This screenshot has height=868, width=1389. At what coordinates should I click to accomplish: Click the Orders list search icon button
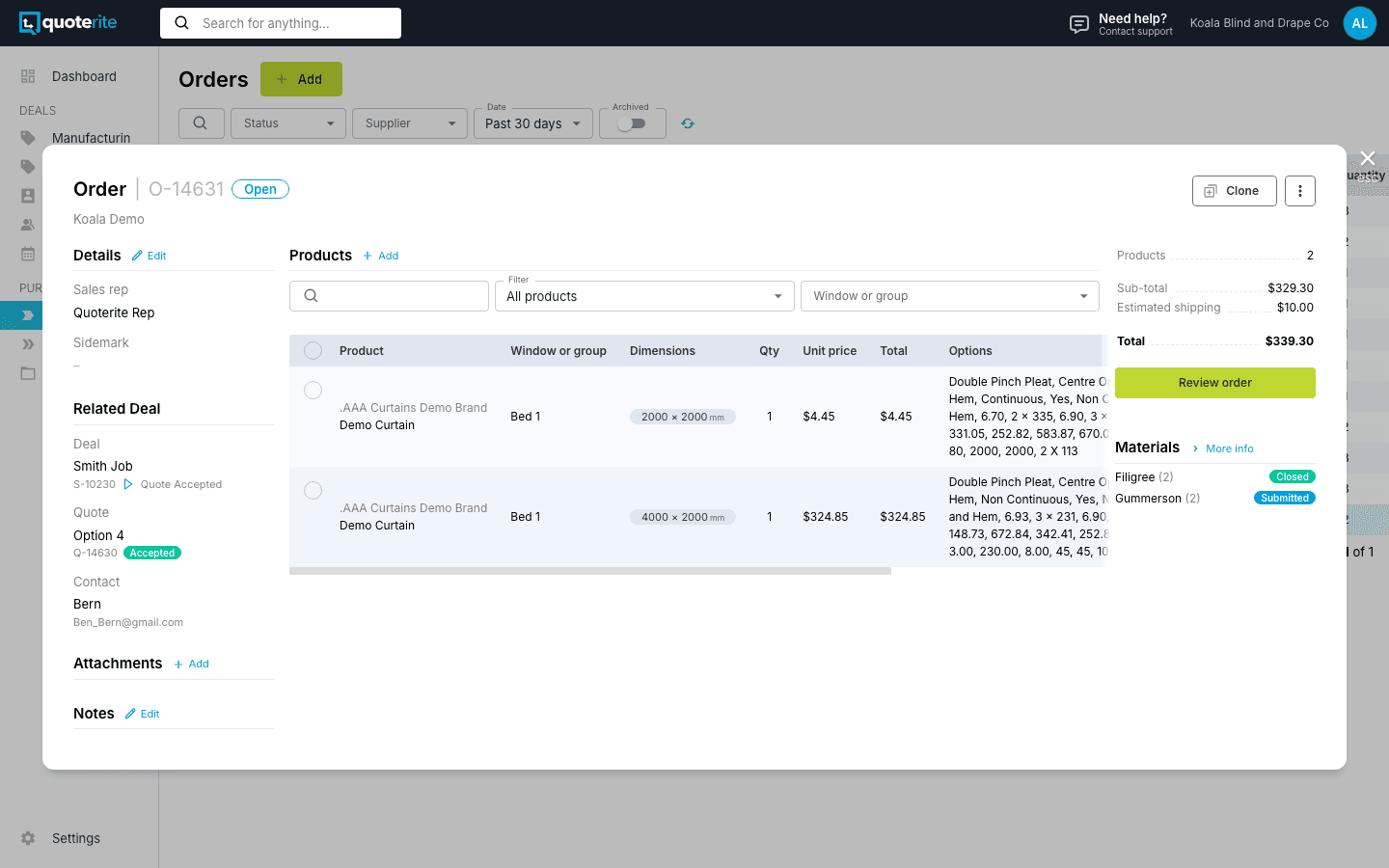pos(202,123)
